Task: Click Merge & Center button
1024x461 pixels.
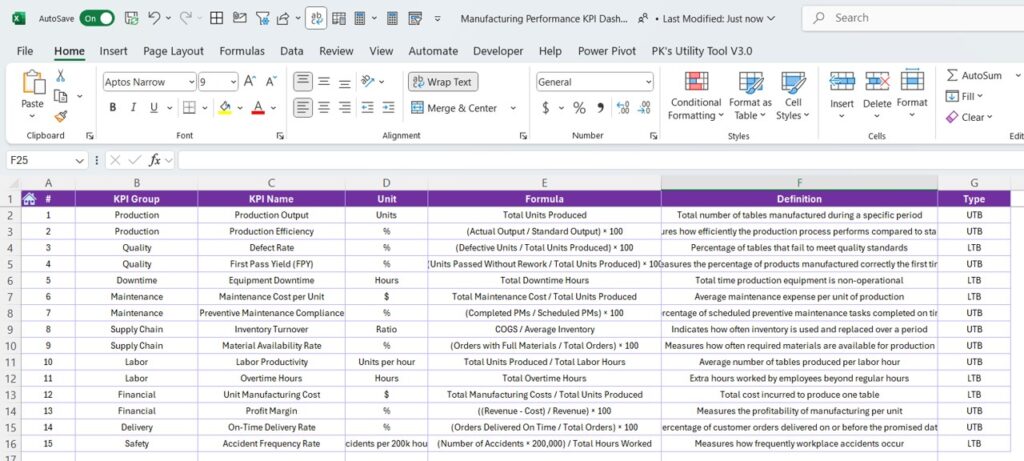Action: pos(455,108)
